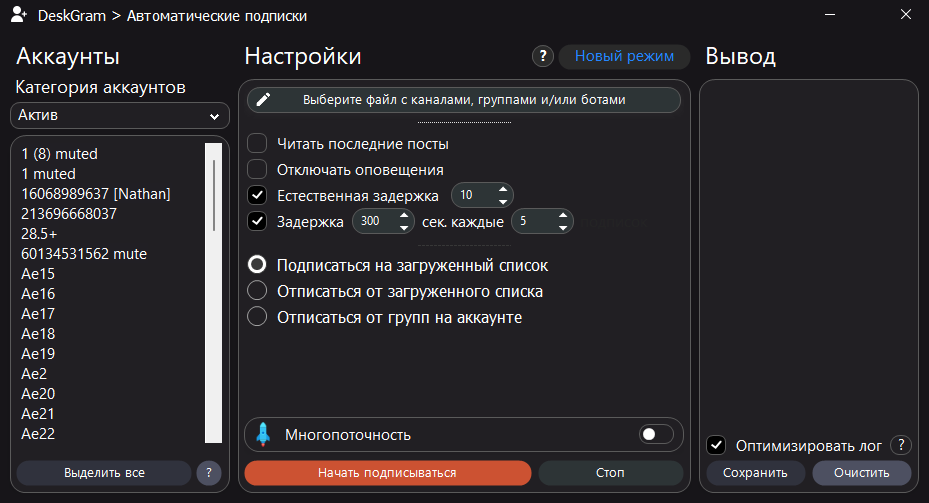Screen dimensions: 929x503
Task: Click the DeskGram user icon in title bar
Action: (x=18, y=16)
